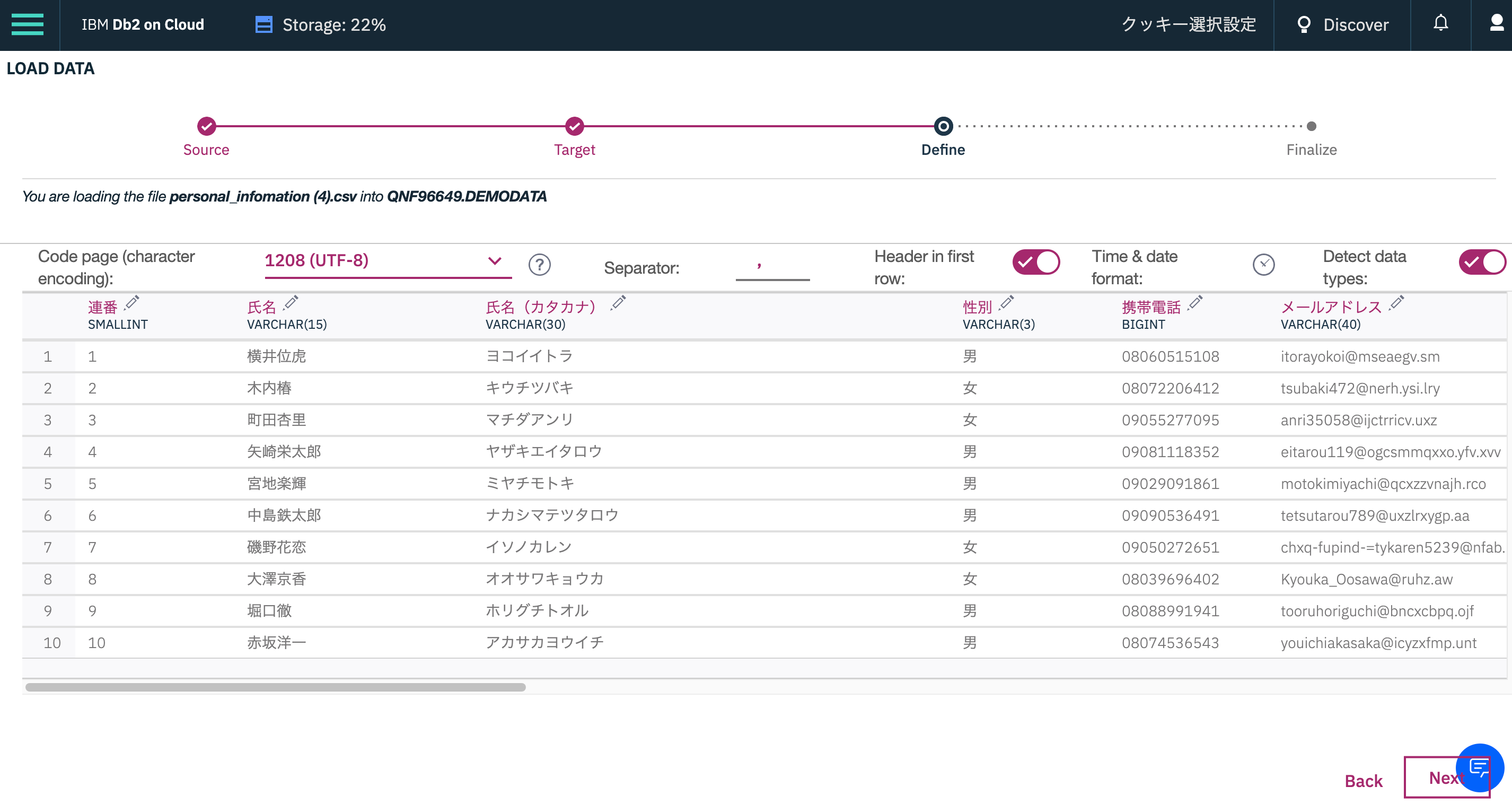Edit the 連番 column name pencil
1512x804 pixels.
[132, 303]
